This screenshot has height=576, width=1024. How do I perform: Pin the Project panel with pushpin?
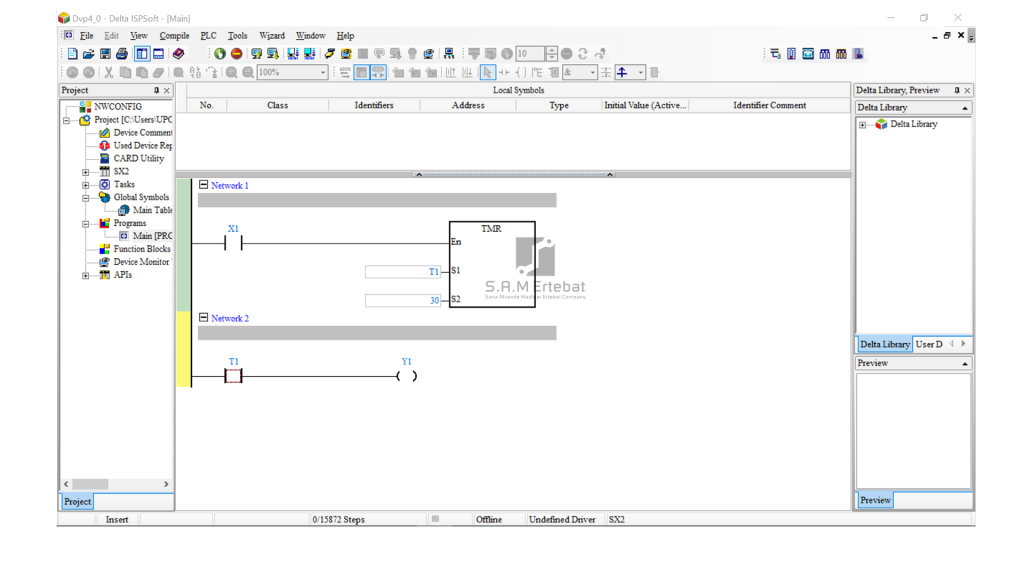(x=156, y=90)
